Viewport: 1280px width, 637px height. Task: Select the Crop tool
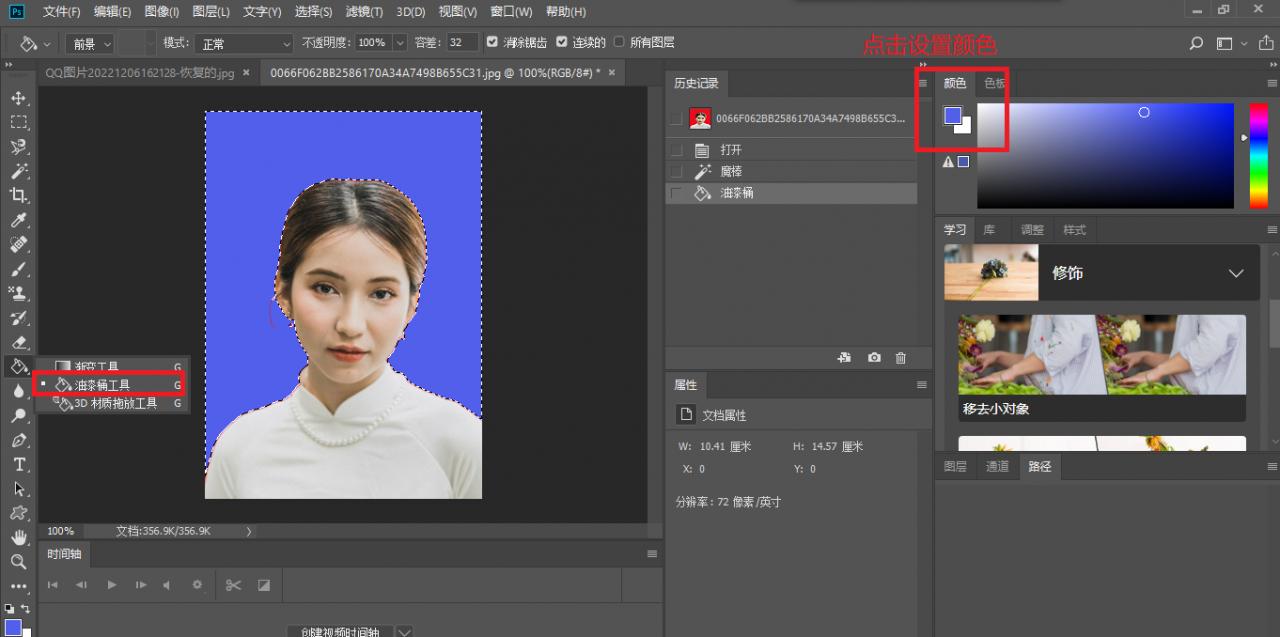(x=18, y=196)
